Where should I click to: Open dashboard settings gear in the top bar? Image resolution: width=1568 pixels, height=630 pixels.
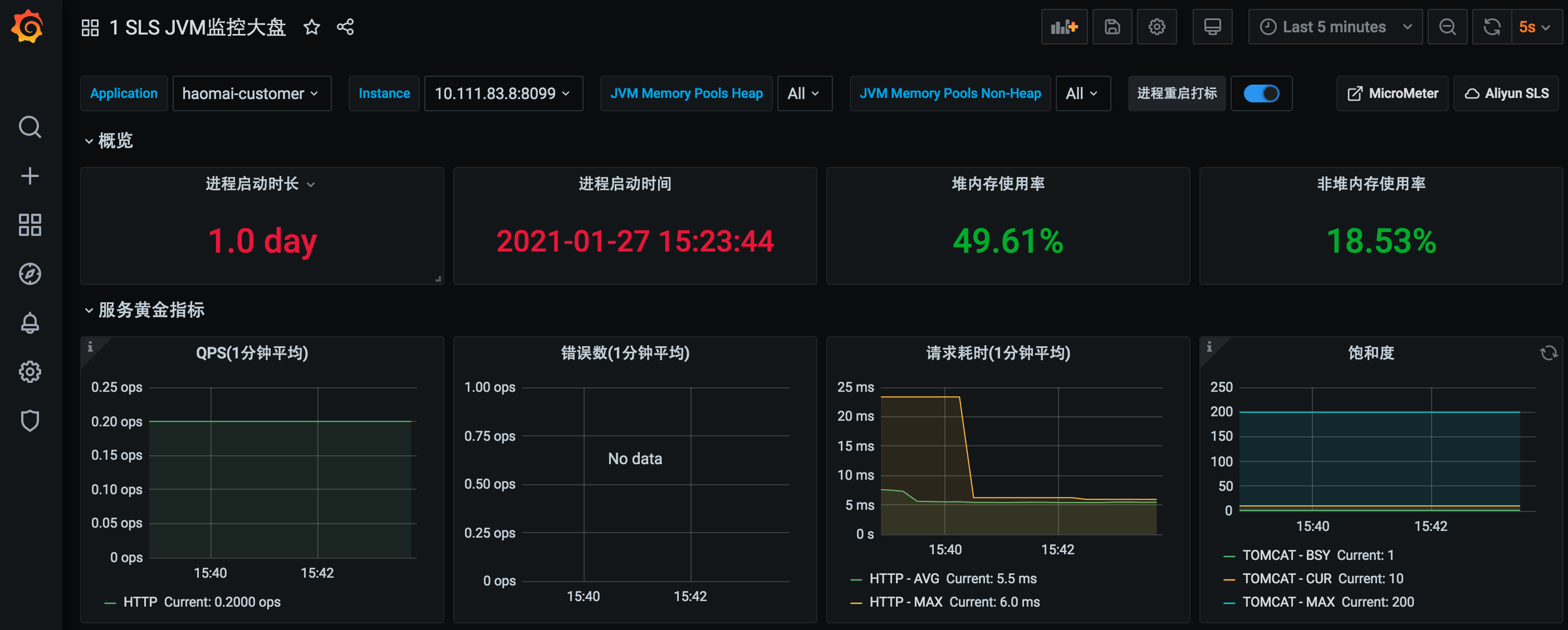(1157, 27)
